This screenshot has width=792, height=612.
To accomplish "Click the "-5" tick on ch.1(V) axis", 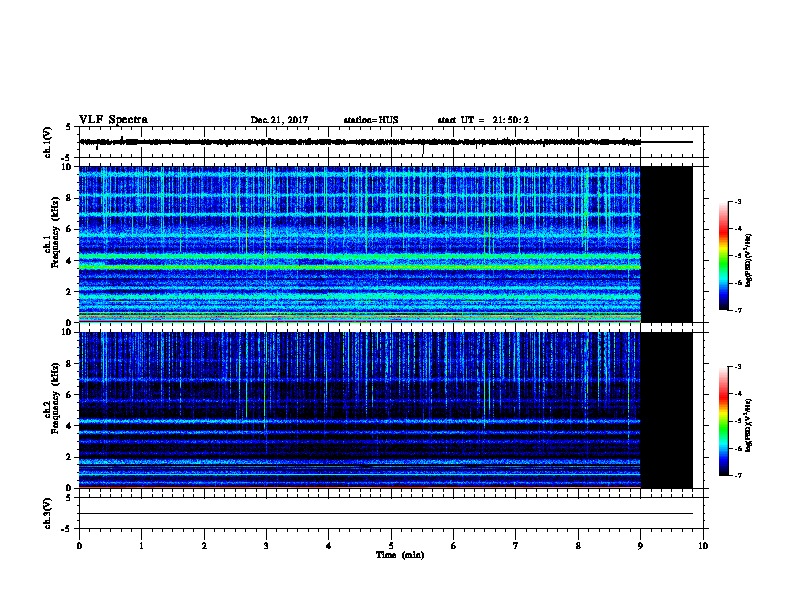I will coord(67,158).
